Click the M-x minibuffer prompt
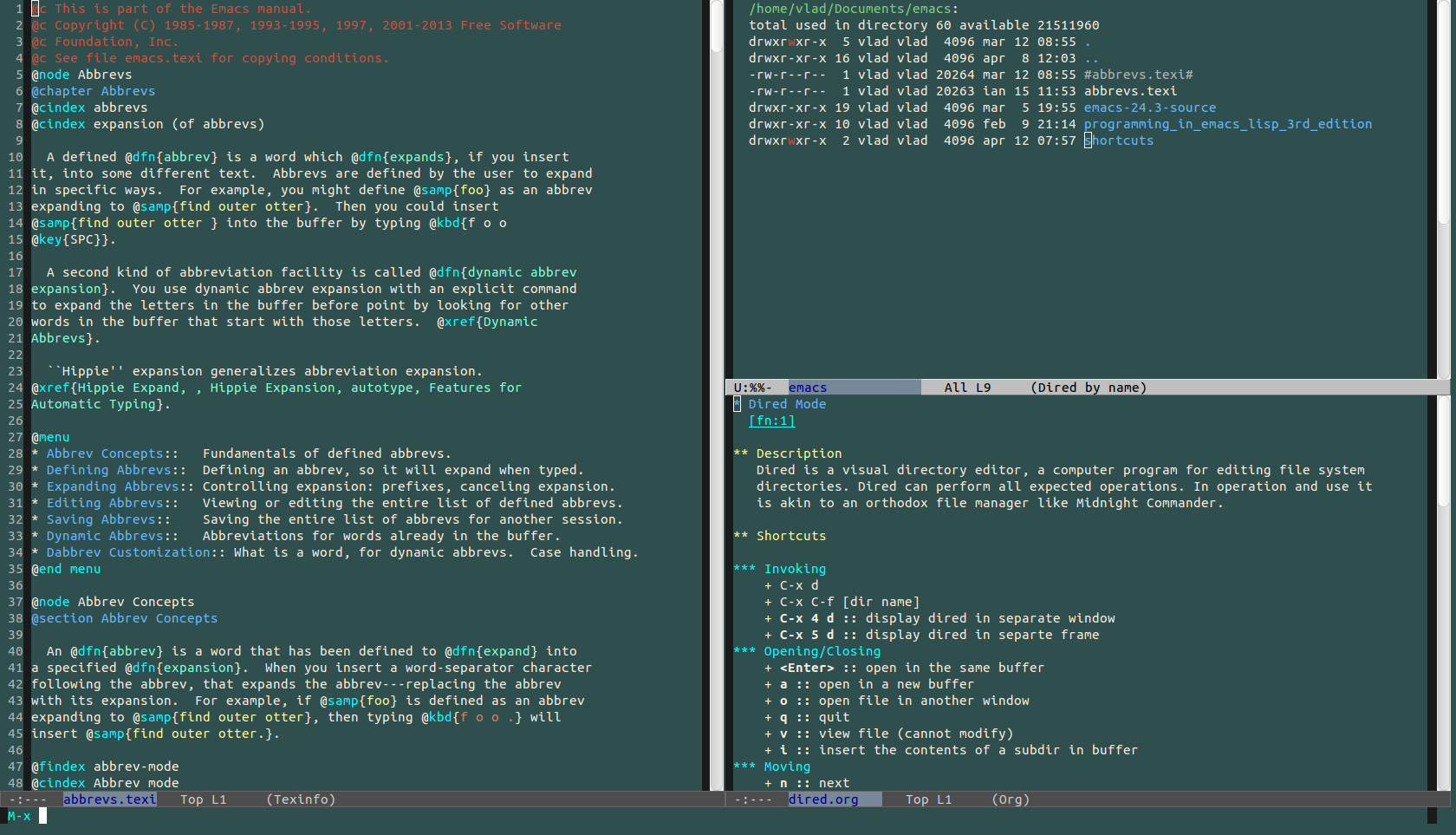Image resolution: width=1456 pixels, height=835 pixels. tap(19, 816)
